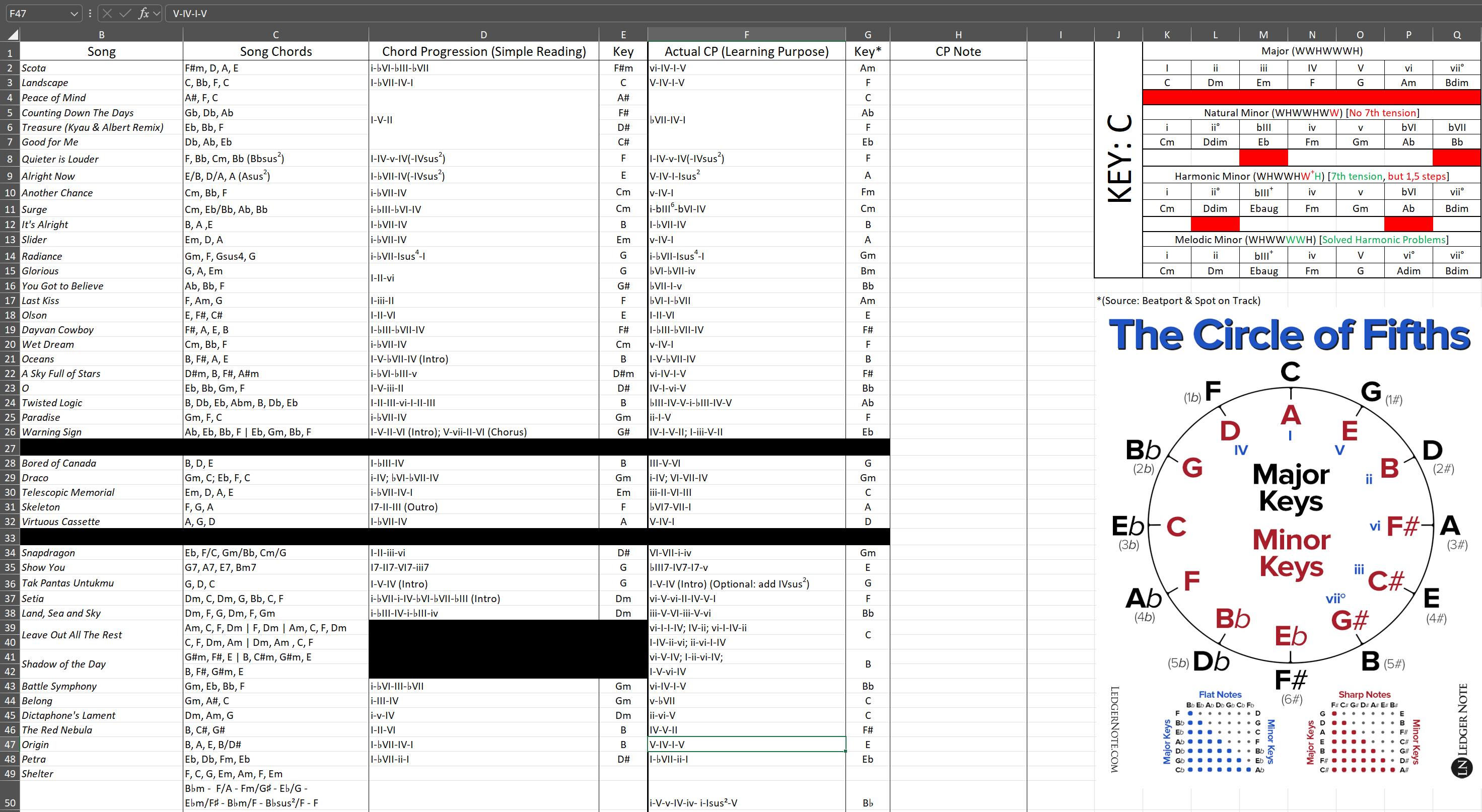1482x812 pixels.
Task: Select the 'A Sky Full of Stars' cell
Action: tap(102, 373)
